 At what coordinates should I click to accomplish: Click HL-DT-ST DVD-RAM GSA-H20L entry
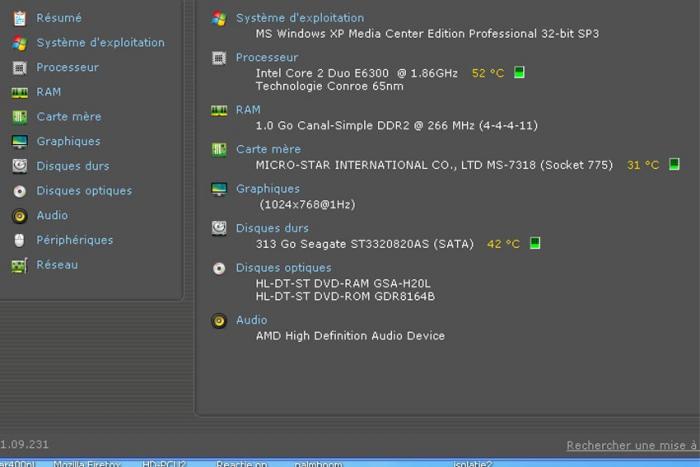(343, 284)
